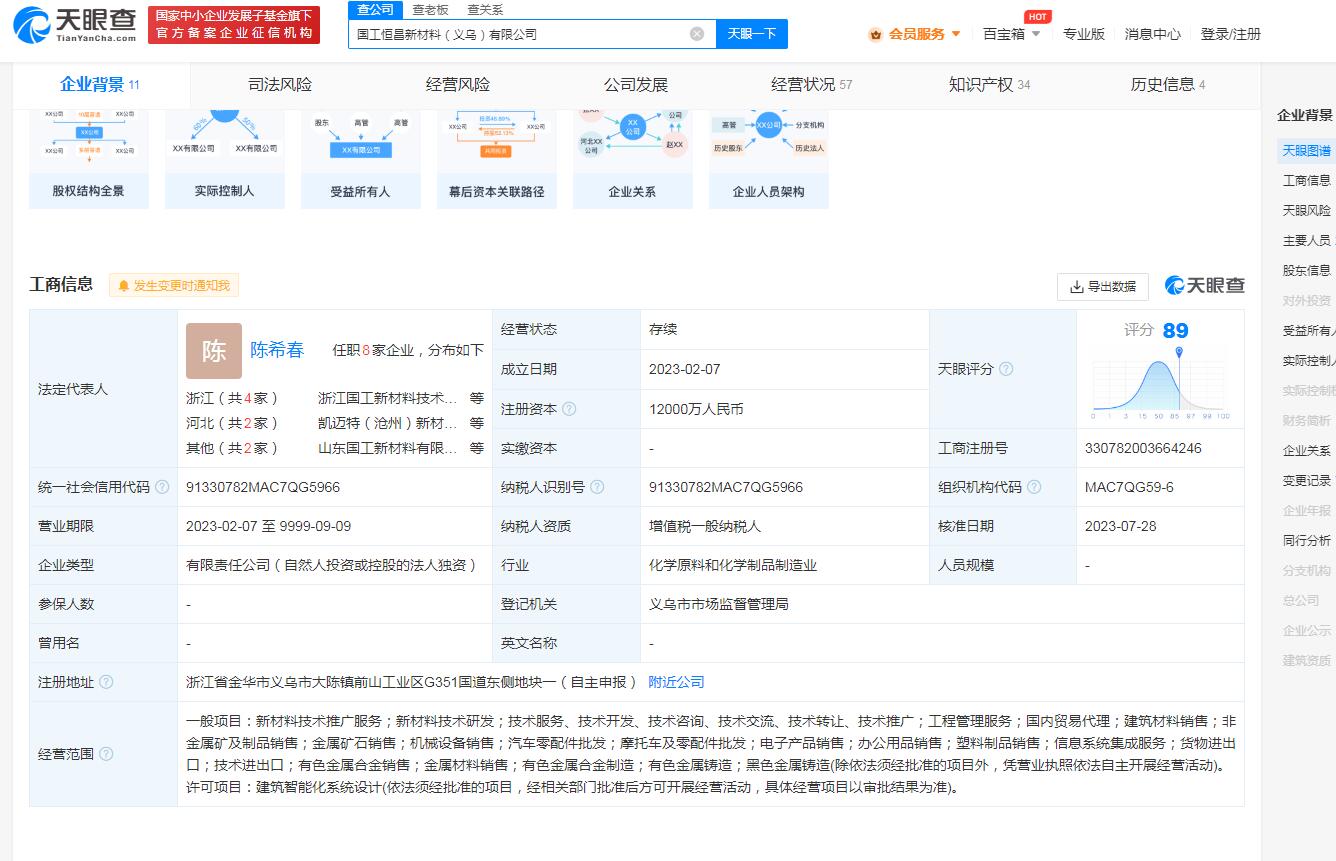
Task: Click credit code value 91330782MAC7QG5966
Action: (x=263, y=487)
